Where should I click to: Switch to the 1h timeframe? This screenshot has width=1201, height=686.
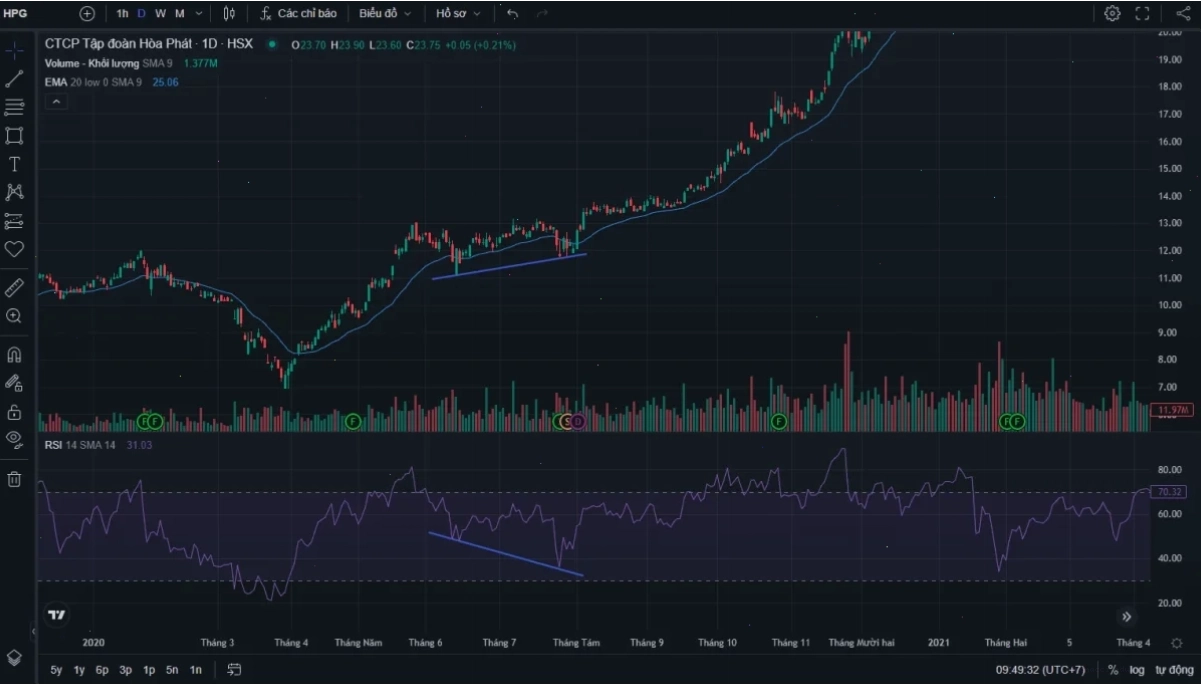(122, 14)
